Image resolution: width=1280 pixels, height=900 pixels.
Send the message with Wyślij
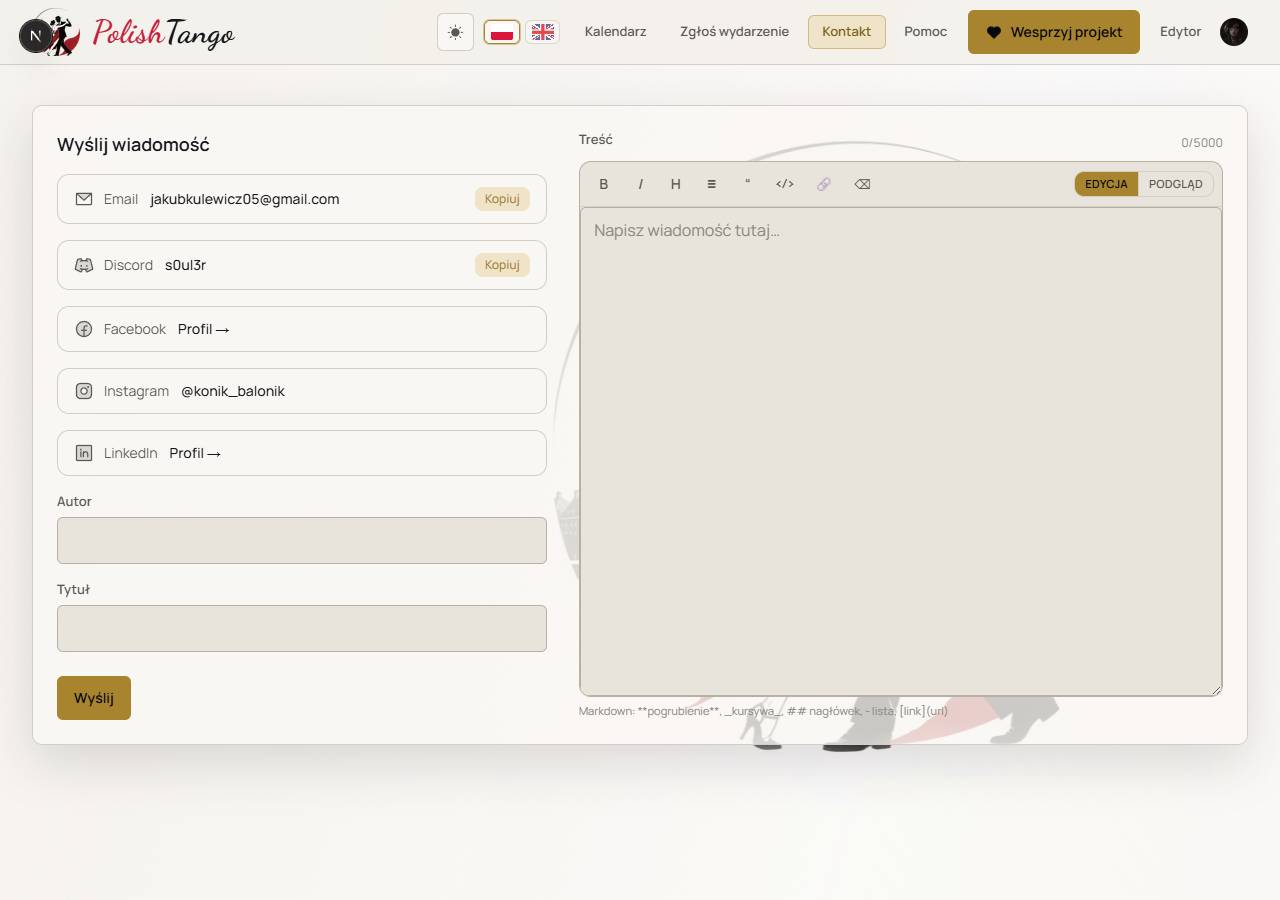pyautogui.click(x=94, y=698)
